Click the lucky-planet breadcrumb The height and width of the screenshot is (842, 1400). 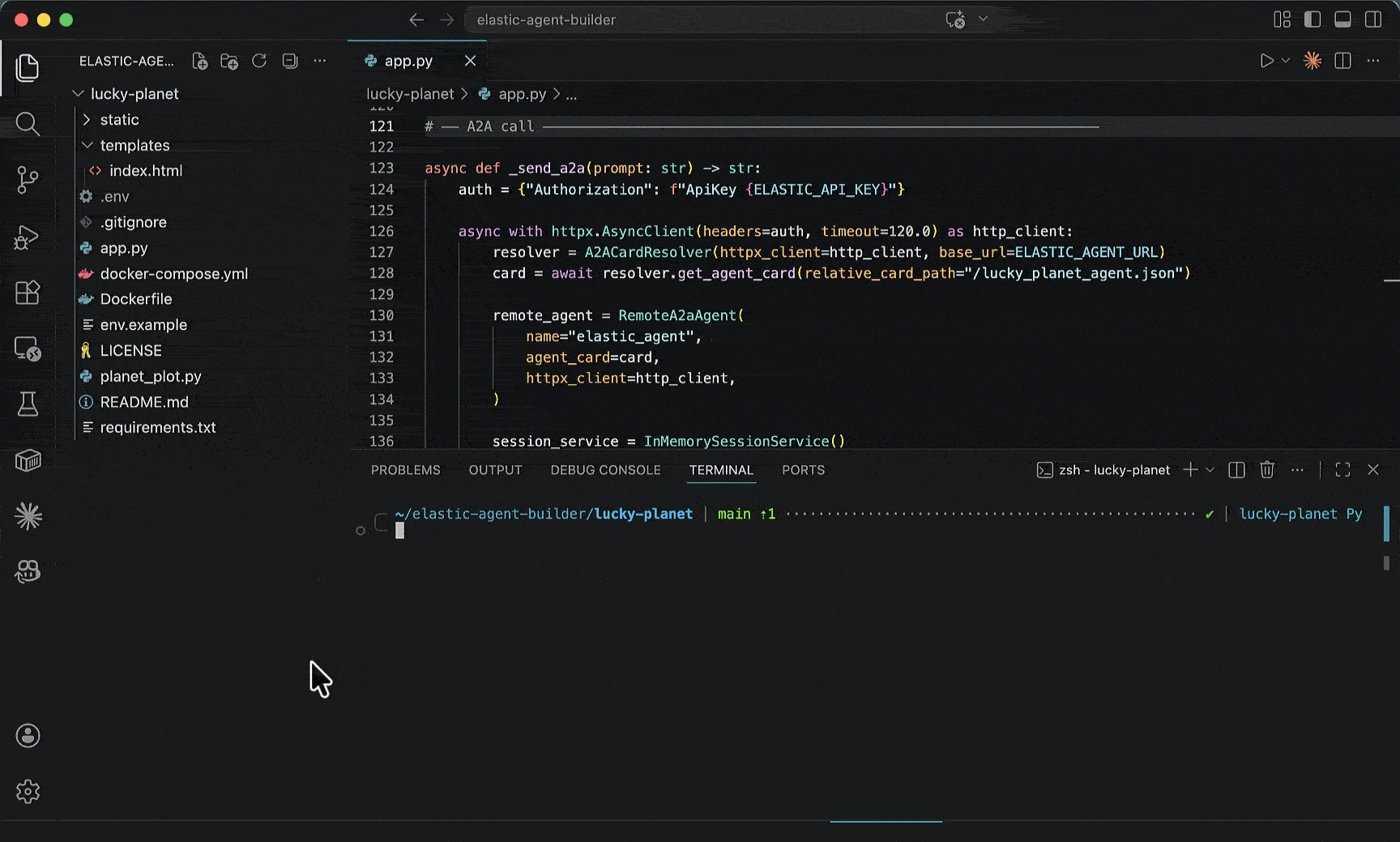[410, 94]
